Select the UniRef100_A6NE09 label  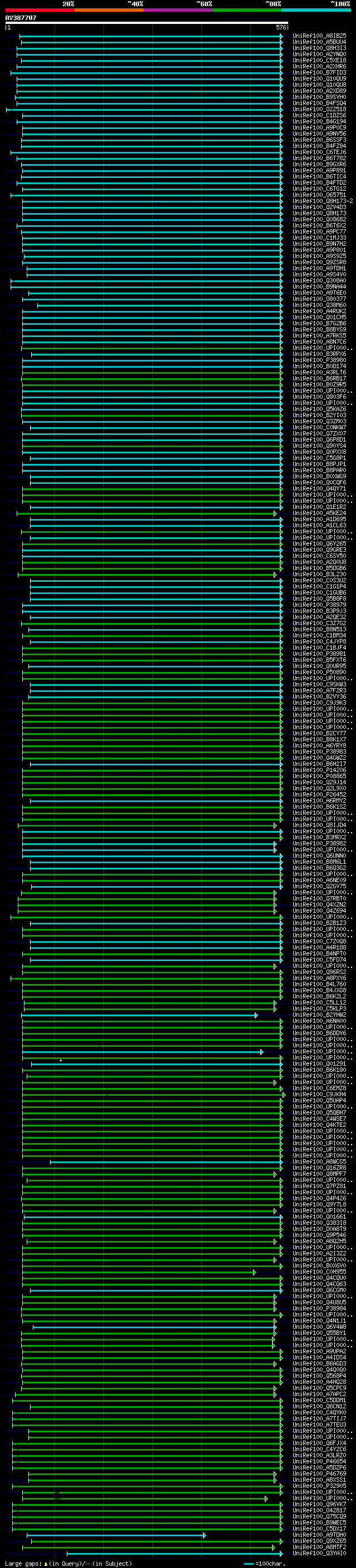coord(319,880)
